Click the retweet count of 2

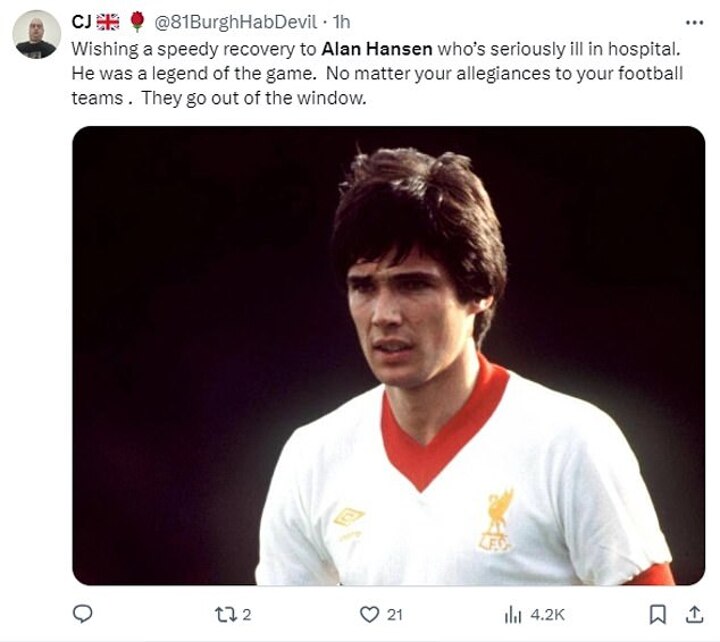tap(245, 614)
